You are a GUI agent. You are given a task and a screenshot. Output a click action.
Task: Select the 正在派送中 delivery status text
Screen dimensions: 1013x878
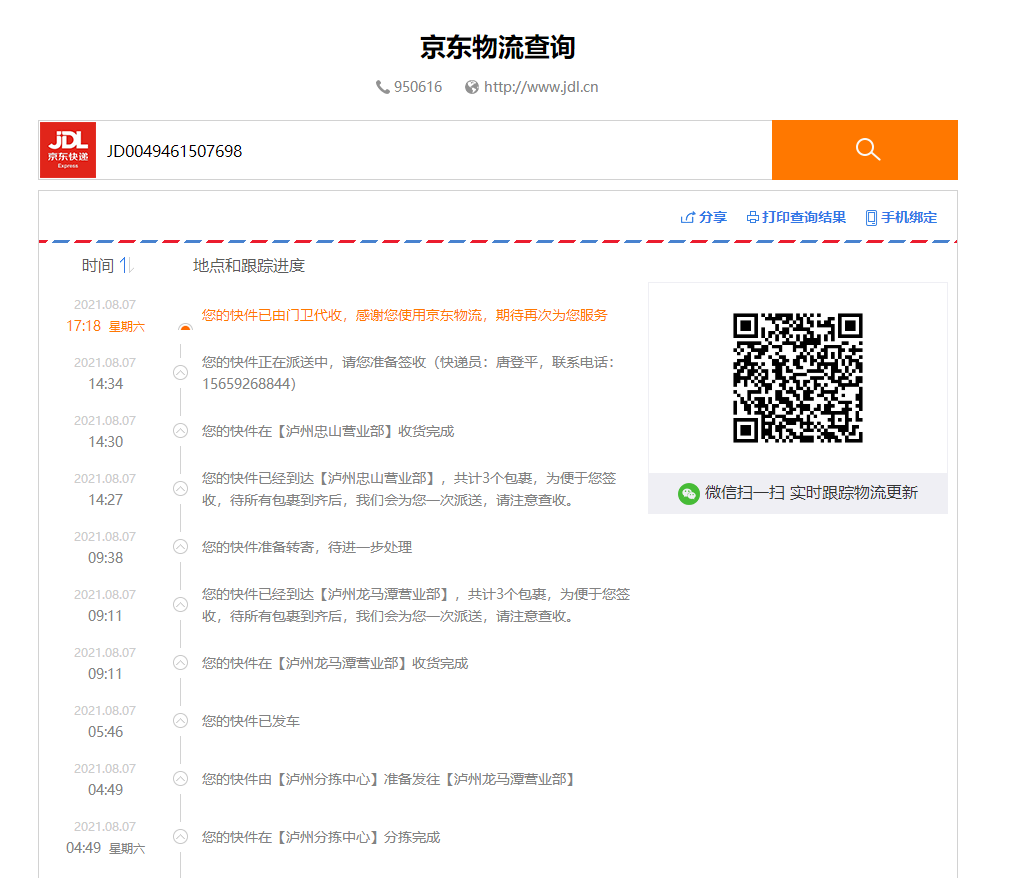pyautogui.click(x=408, y=373)
